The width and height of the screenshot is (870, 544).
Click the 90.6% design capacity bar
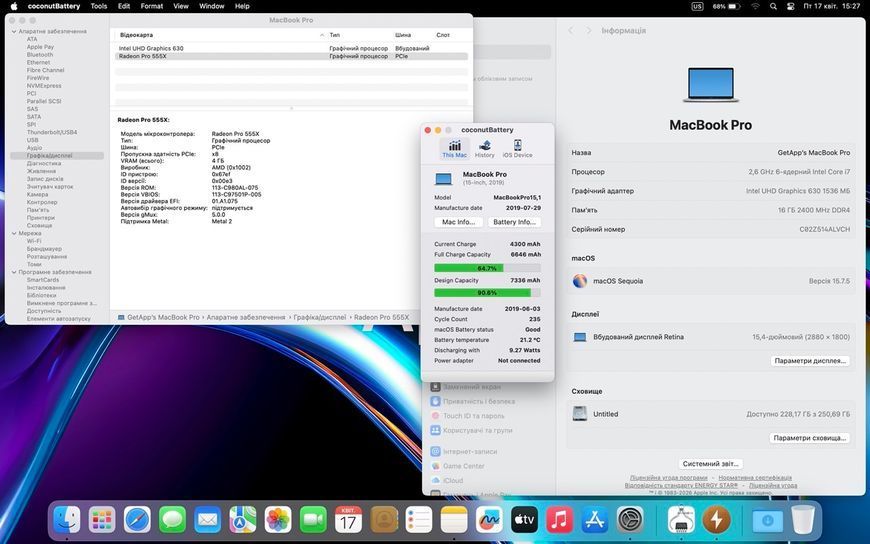tap(487, 293)
